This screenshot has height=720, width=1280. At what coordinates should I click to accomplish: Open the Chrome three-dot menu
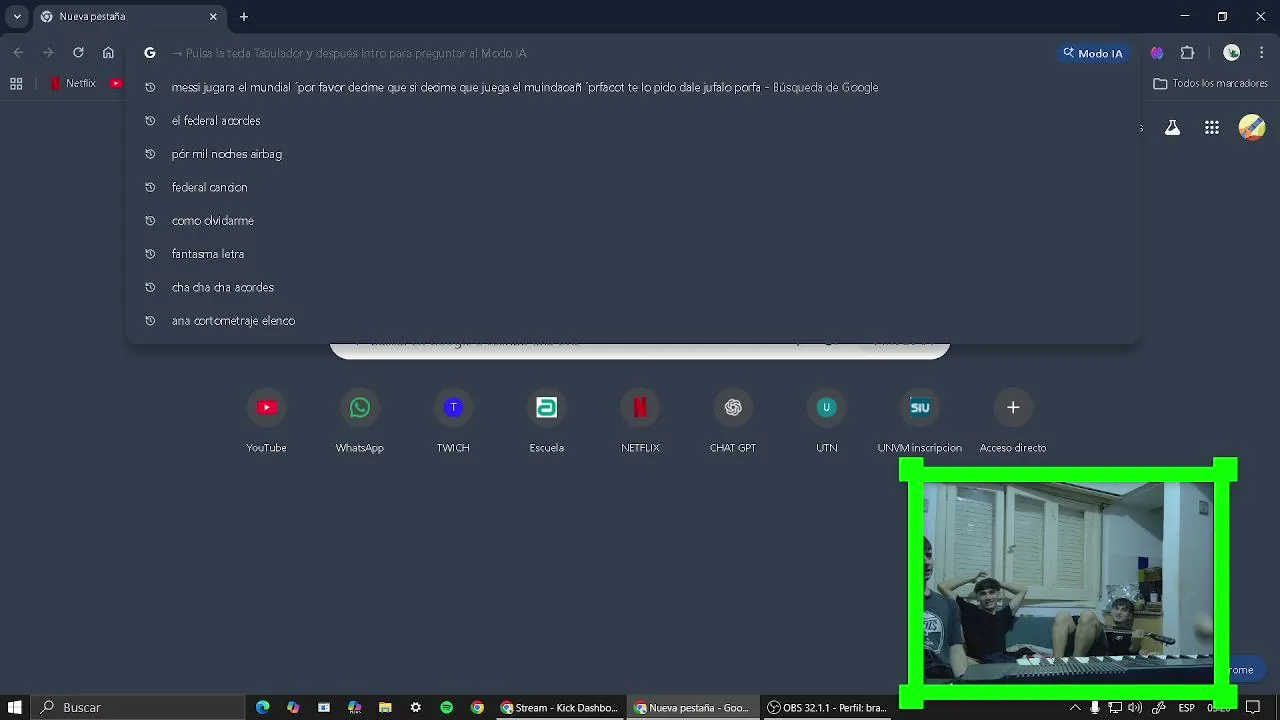point(1263,53)
